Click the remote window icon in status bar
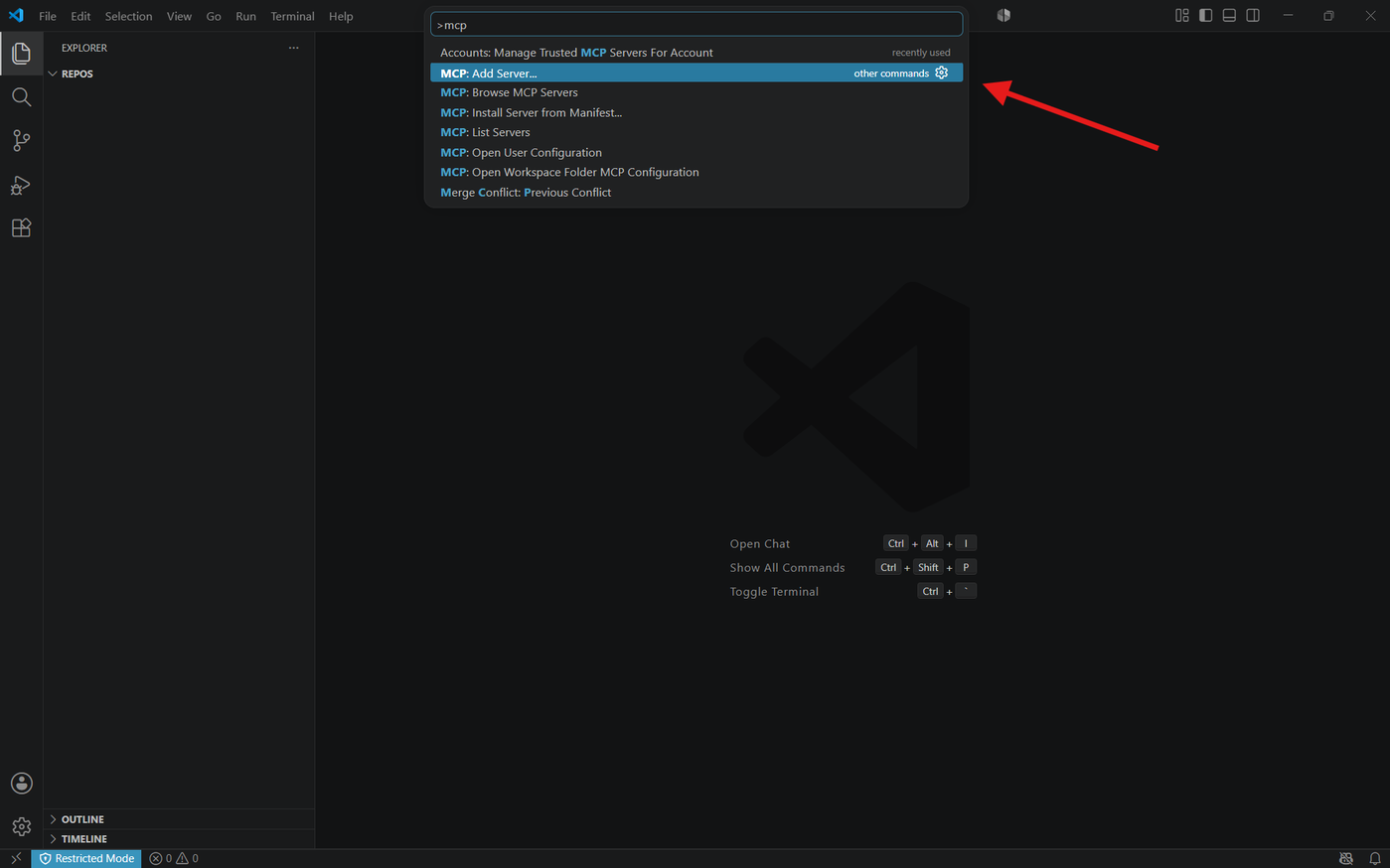1390x868 pixels. pos(16,858)
